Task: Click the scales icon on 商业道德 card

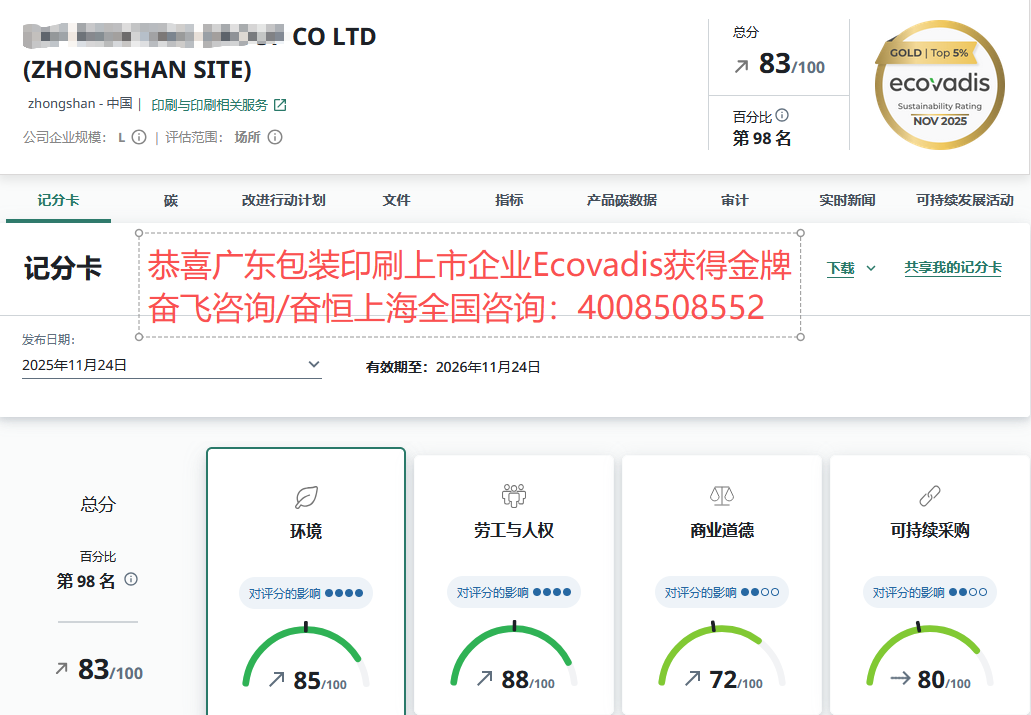Action: [x=721, y=495]
